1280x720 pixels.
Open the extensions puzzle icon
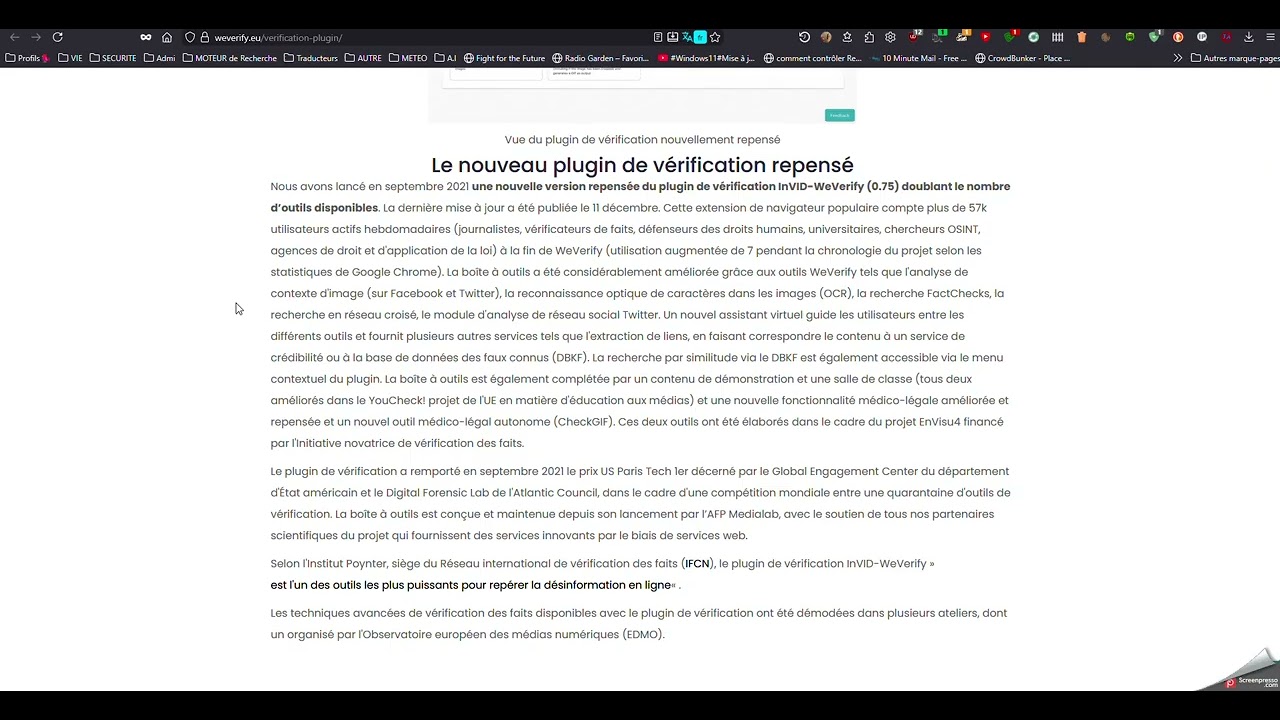[x=869, y=37]
